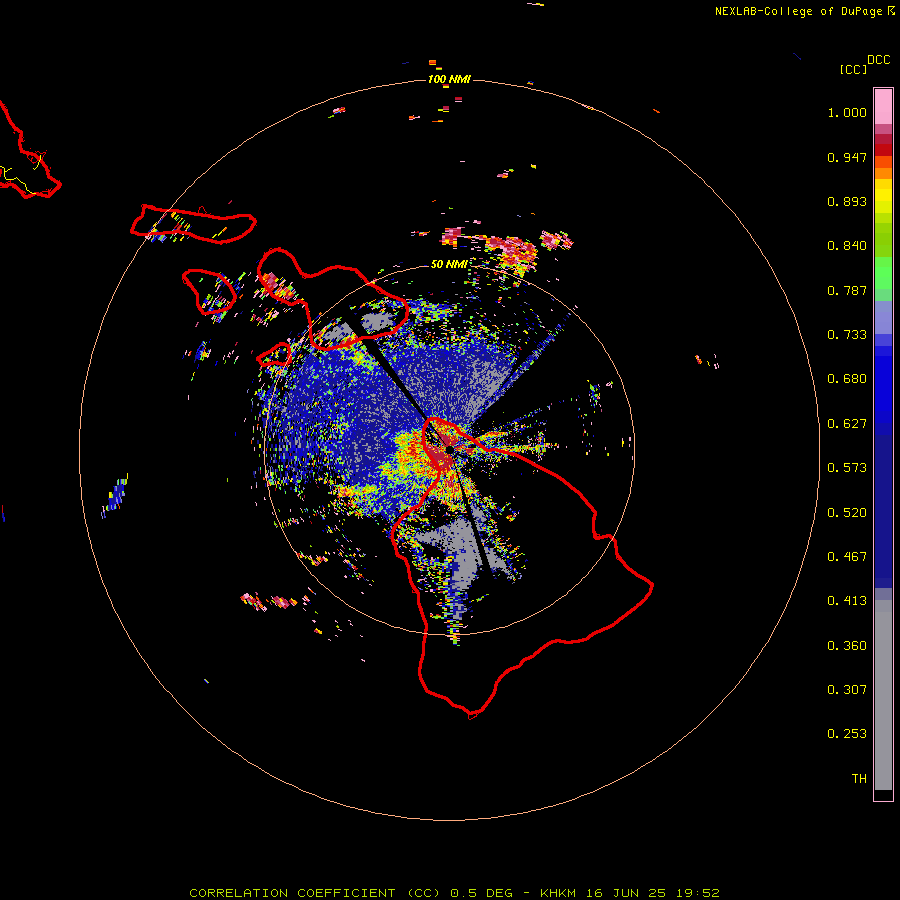This screenshot has height=900, width=900.
Task: Select the 0.307 scale value
Action: (847, 690)
